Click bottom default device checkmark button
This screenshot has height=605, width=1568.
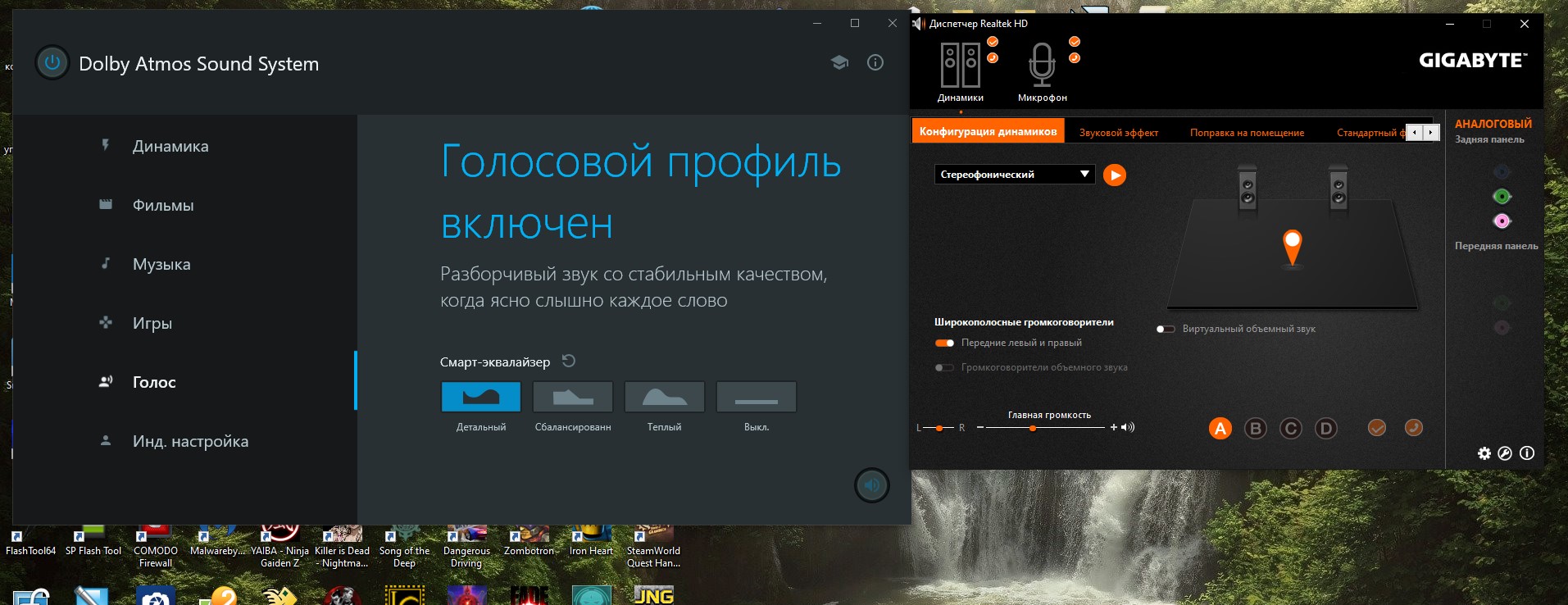(x=1377, y=427)
